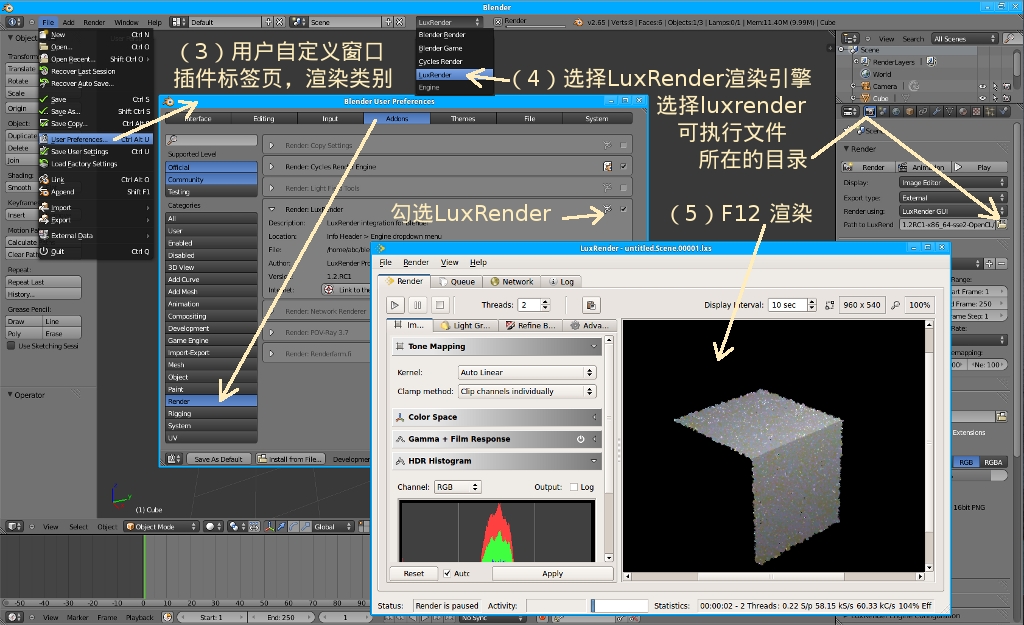Toggle the Cycles Render Engine addon checkbox

click(x=624, y=167)
